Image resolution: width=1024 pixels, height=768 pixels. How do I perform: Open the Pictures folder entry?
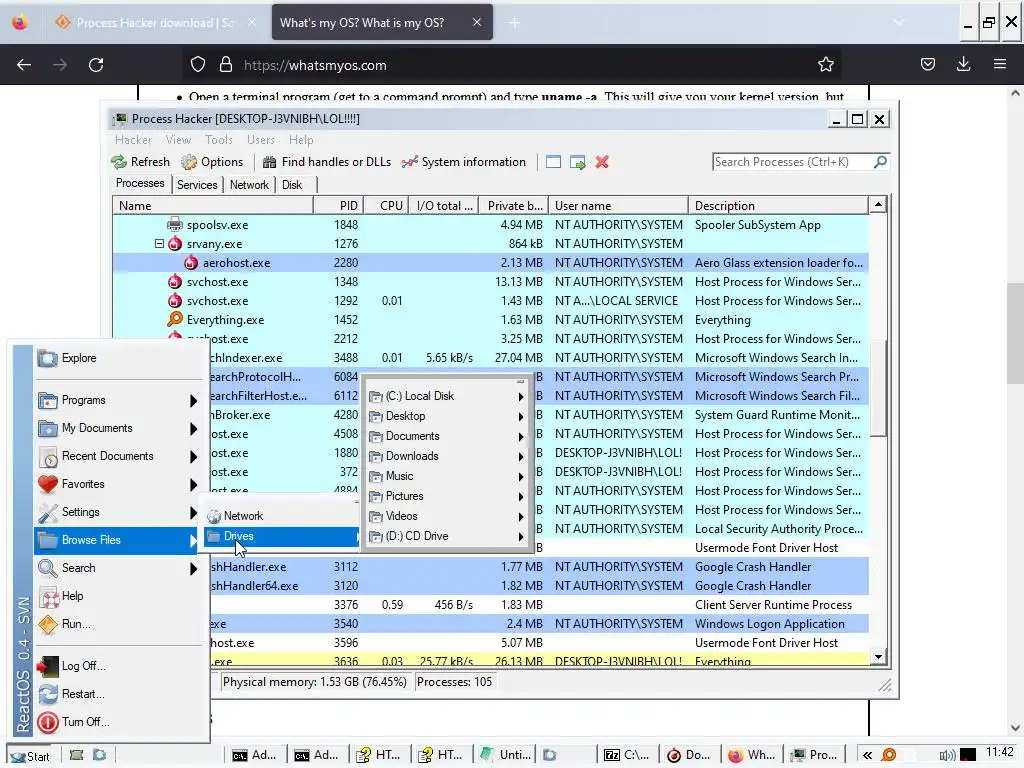(446, 496)
